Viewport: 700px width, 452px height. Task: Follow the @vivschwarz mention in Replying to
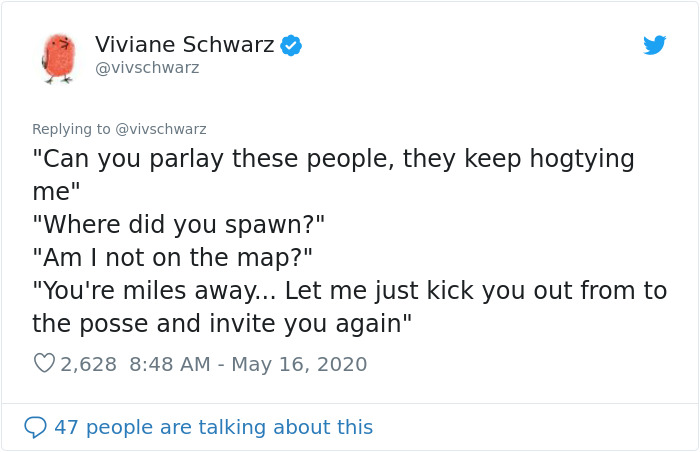click(x=161, y=129)
